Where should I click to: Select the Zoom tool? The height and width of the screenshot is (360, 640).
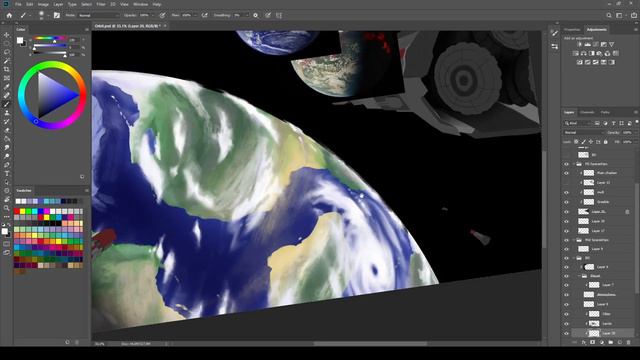click(7, 208)
